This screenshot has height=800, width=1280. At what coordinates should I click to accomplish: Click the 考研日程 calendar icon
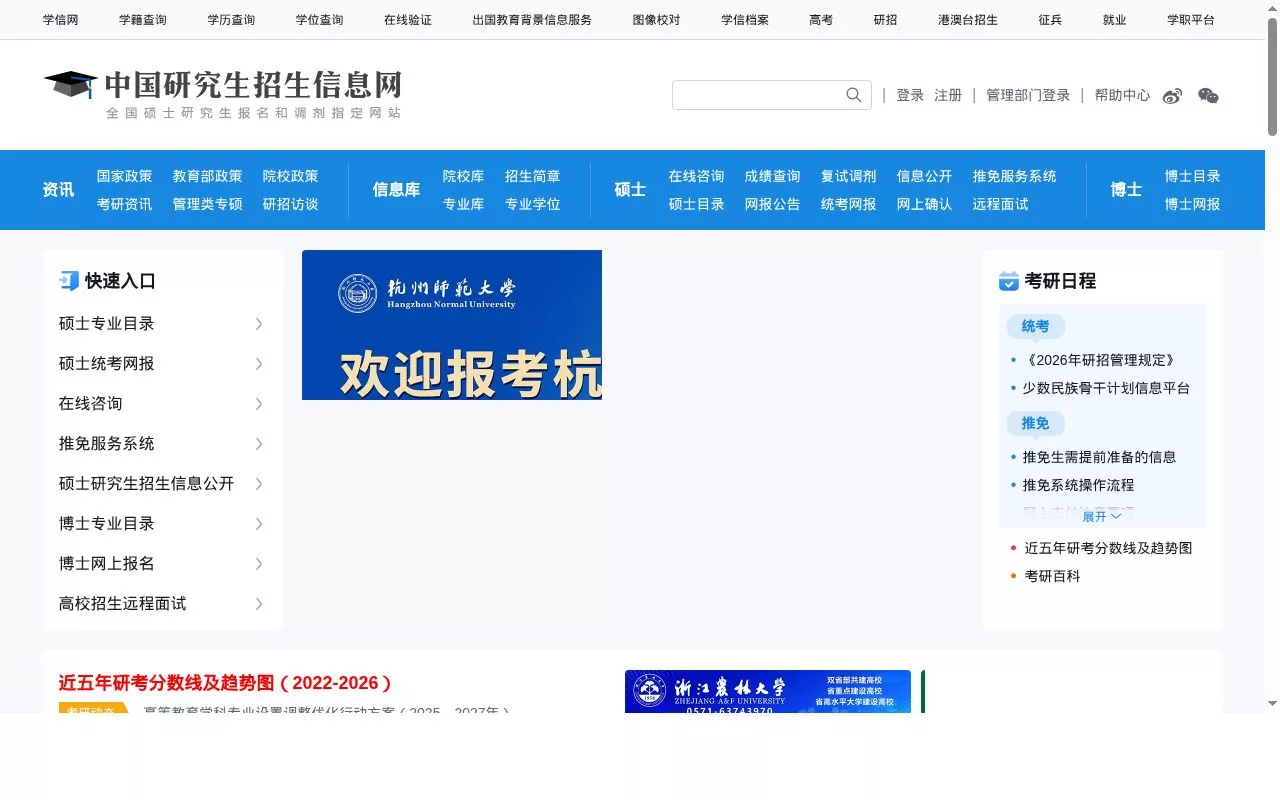tap(1009, 281)
